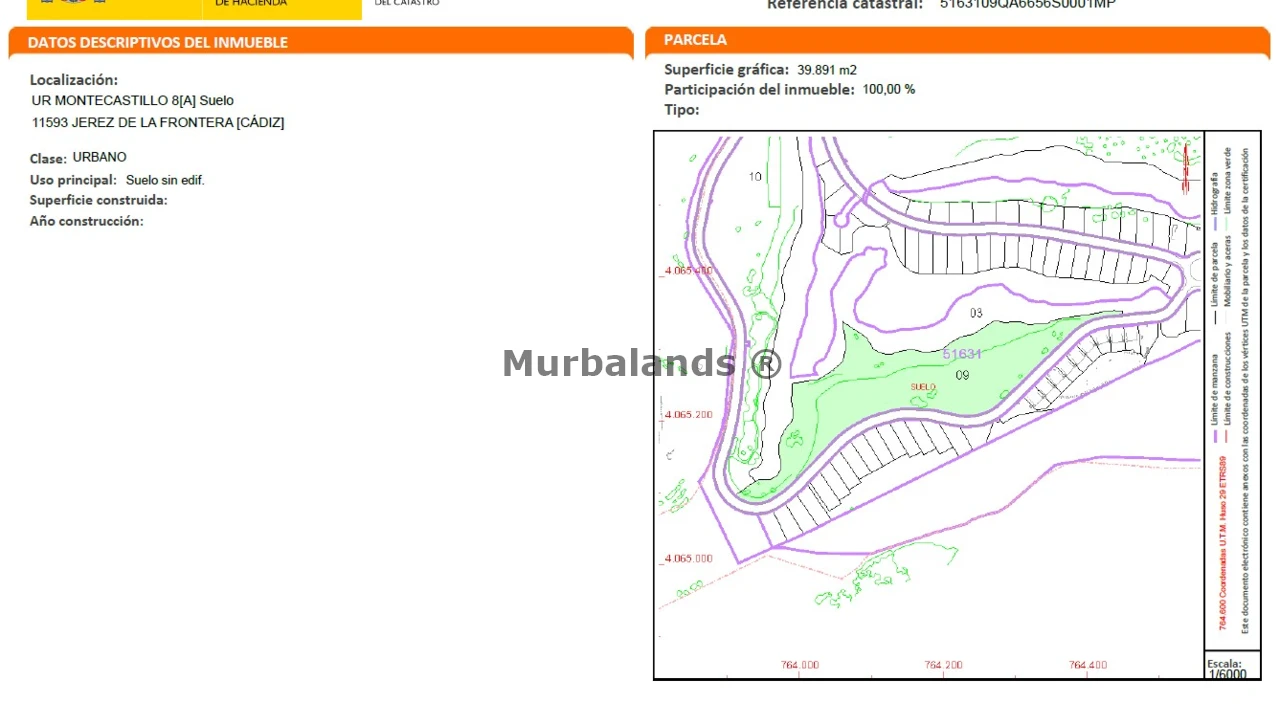Click the "DATOS DESCRIPTIVOS DEL INMUEBLE" section header
Screen dimensions: 1280x720
click(320, 43)
